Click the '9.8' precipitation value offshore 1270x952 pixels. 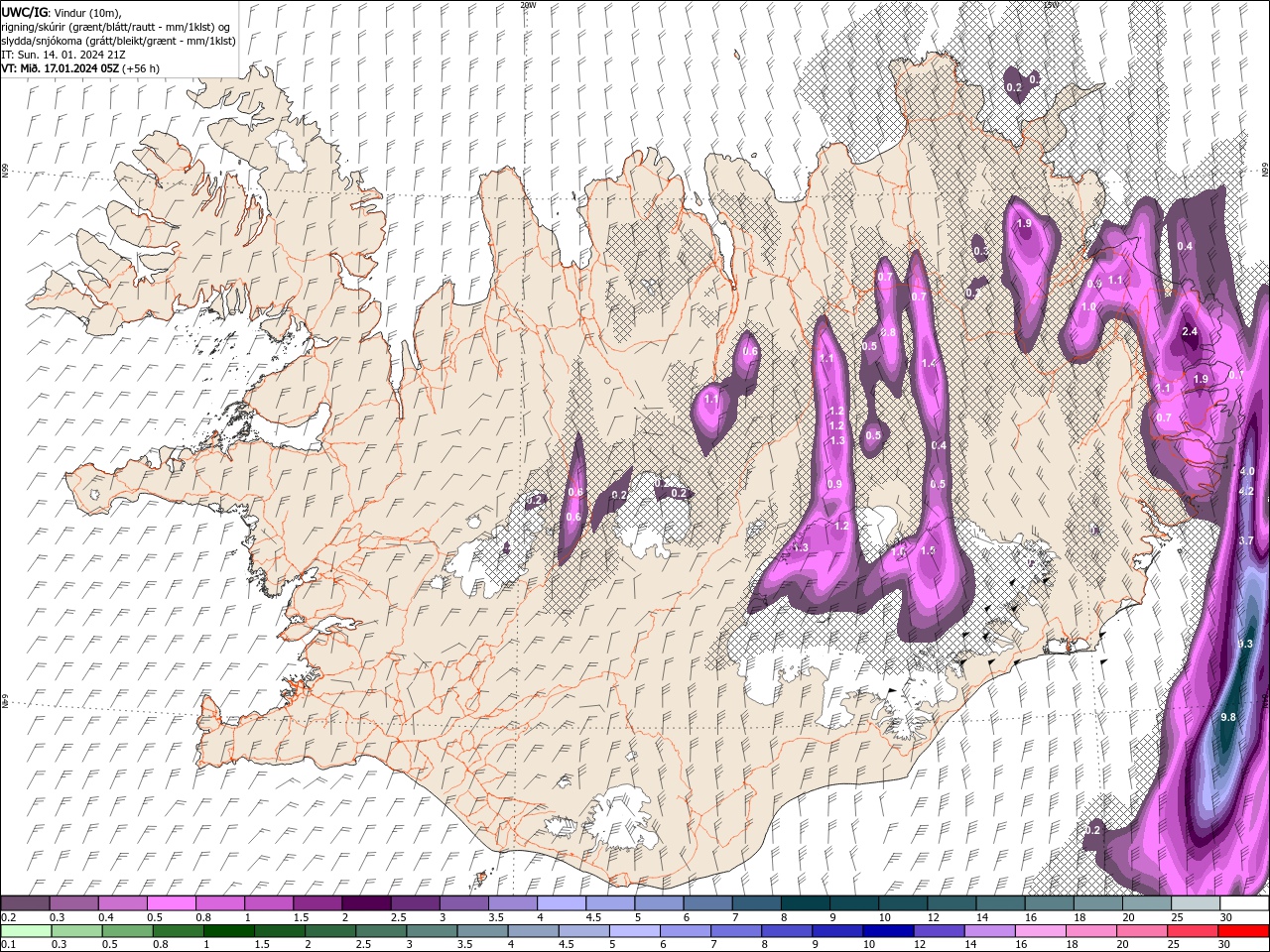[x=1228, y=717]
